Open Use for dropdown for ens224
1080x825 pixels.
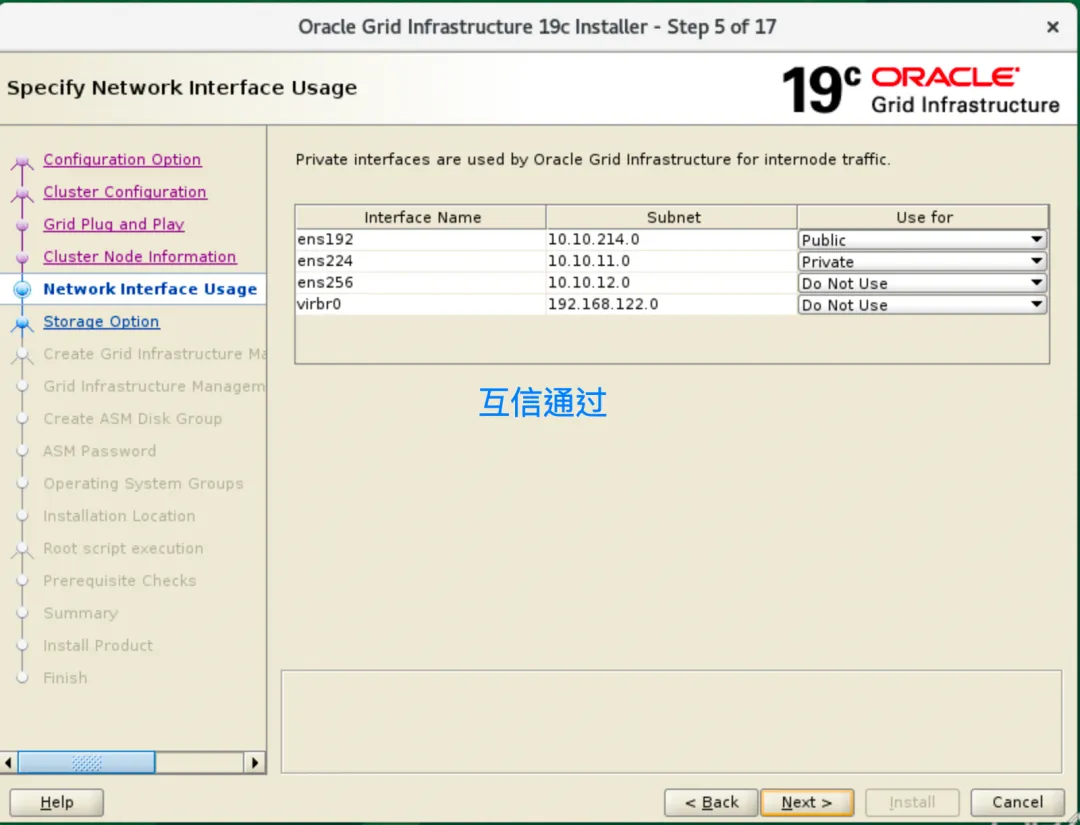922,262
